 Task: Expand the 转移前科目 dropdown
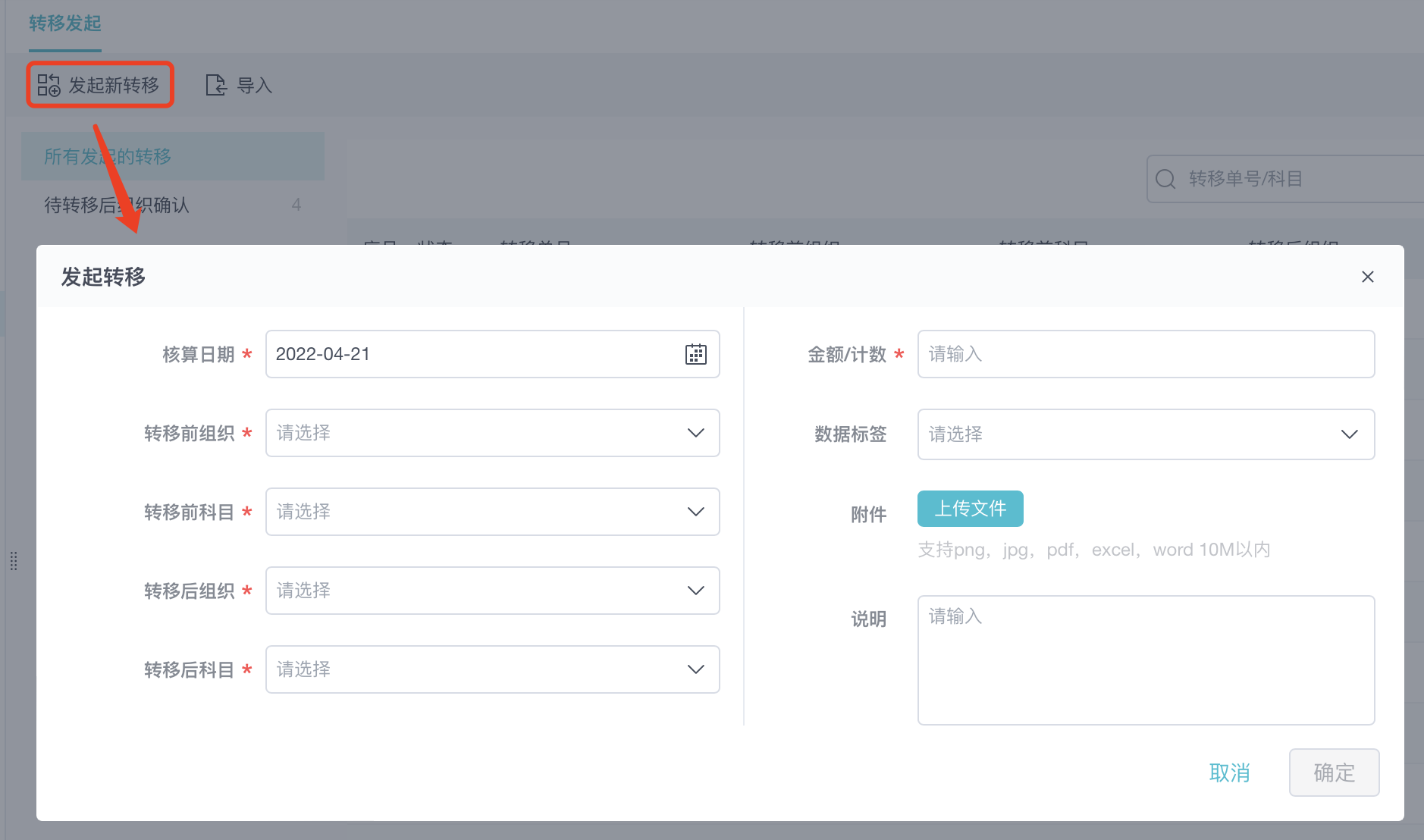pyautogui.click(x=492, y=512)
